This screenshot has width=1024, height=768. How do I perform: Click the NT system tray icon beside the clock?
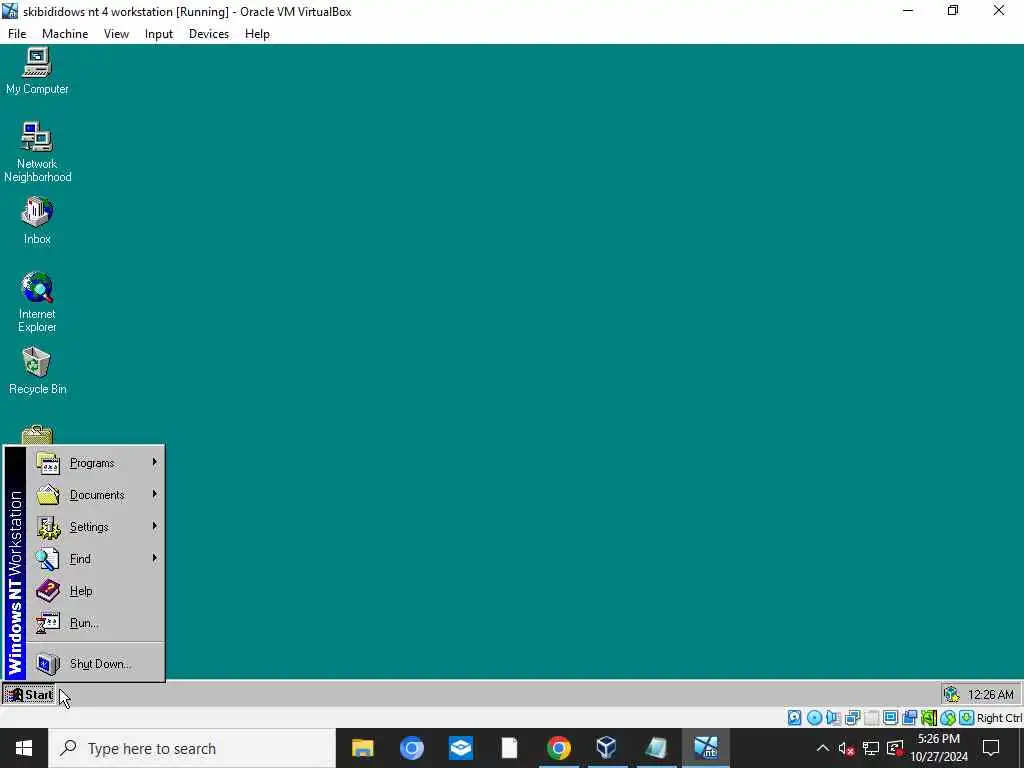click(x=952, y=695)
